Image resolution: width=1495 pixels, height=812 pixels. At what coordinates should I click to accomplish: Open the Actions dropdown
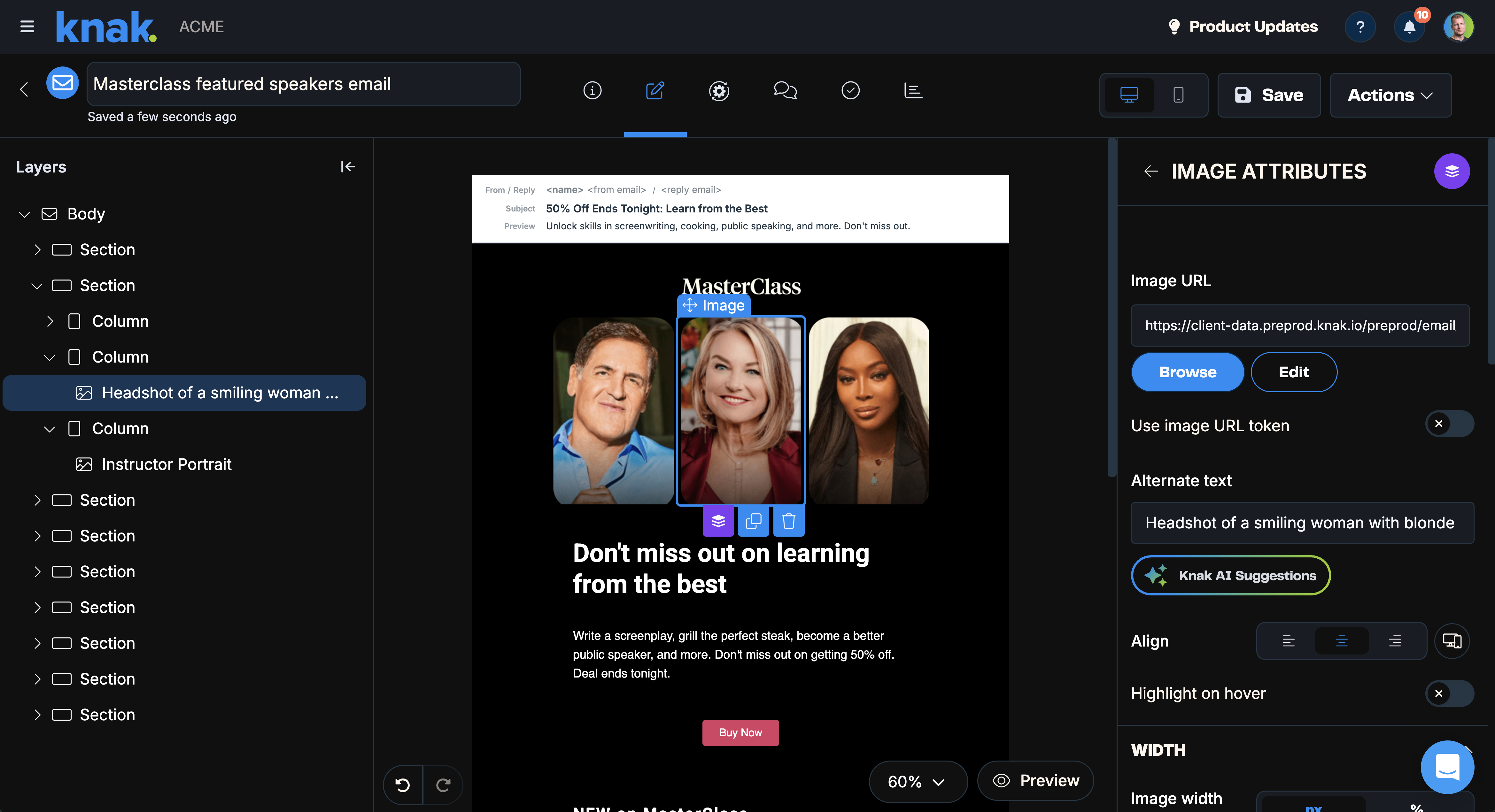pos(1390,95)
